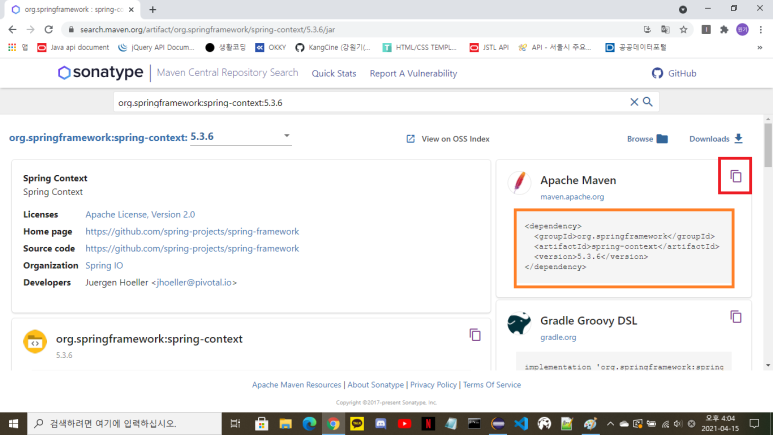The height and width of the screenshot is (435, 773).
Task: Click the Gradle elephant logo
Action: coord(519,324)
